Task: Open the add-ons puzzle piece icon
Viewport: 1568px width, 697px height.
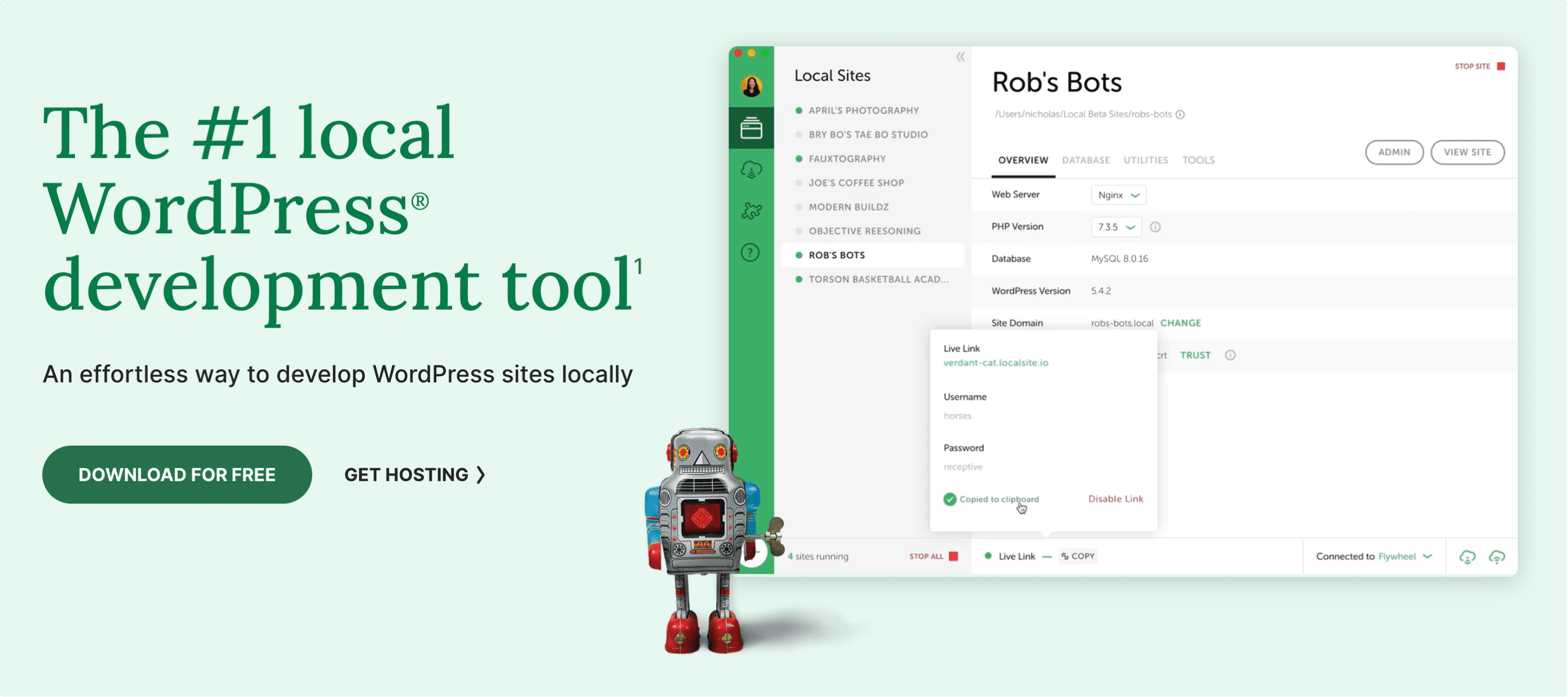Action: (751, 211)
